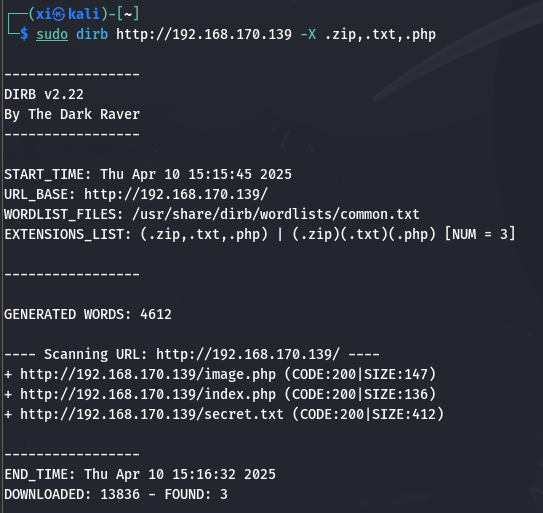The image size is (543, 513).
Task: Open the index.php result URL
Action: (x=148, y=394)
